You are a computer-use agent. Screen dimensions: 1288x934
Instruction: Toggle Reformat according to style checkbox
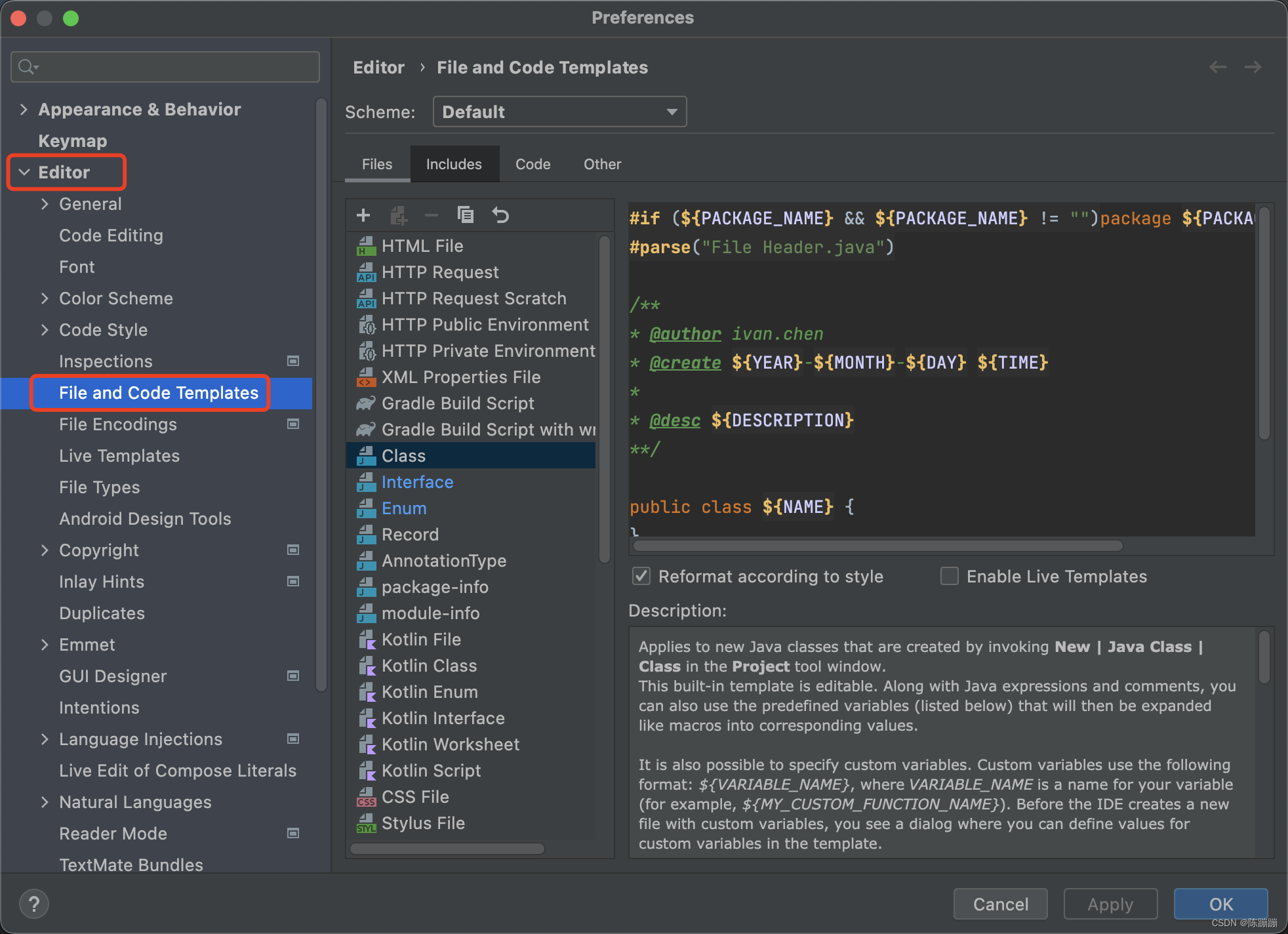tap(641, 577)
